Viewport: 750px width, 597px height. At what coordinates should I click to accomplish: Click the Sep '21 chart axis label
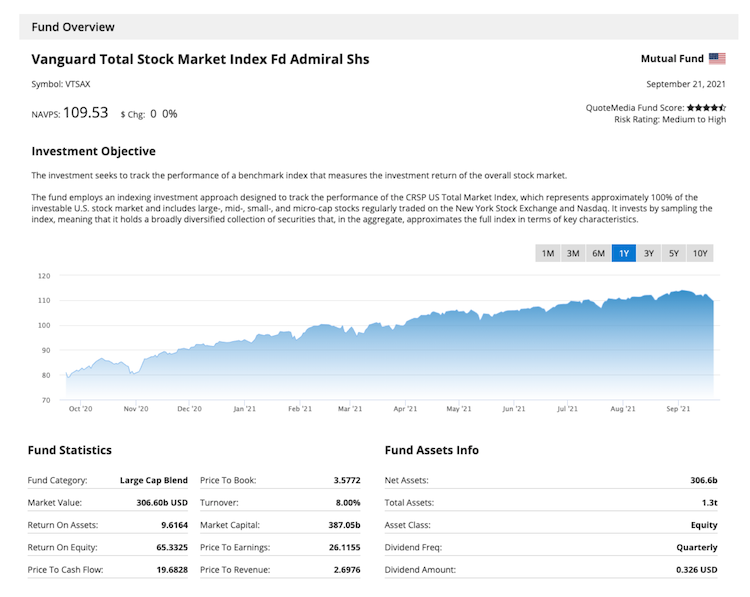[678, 409]
